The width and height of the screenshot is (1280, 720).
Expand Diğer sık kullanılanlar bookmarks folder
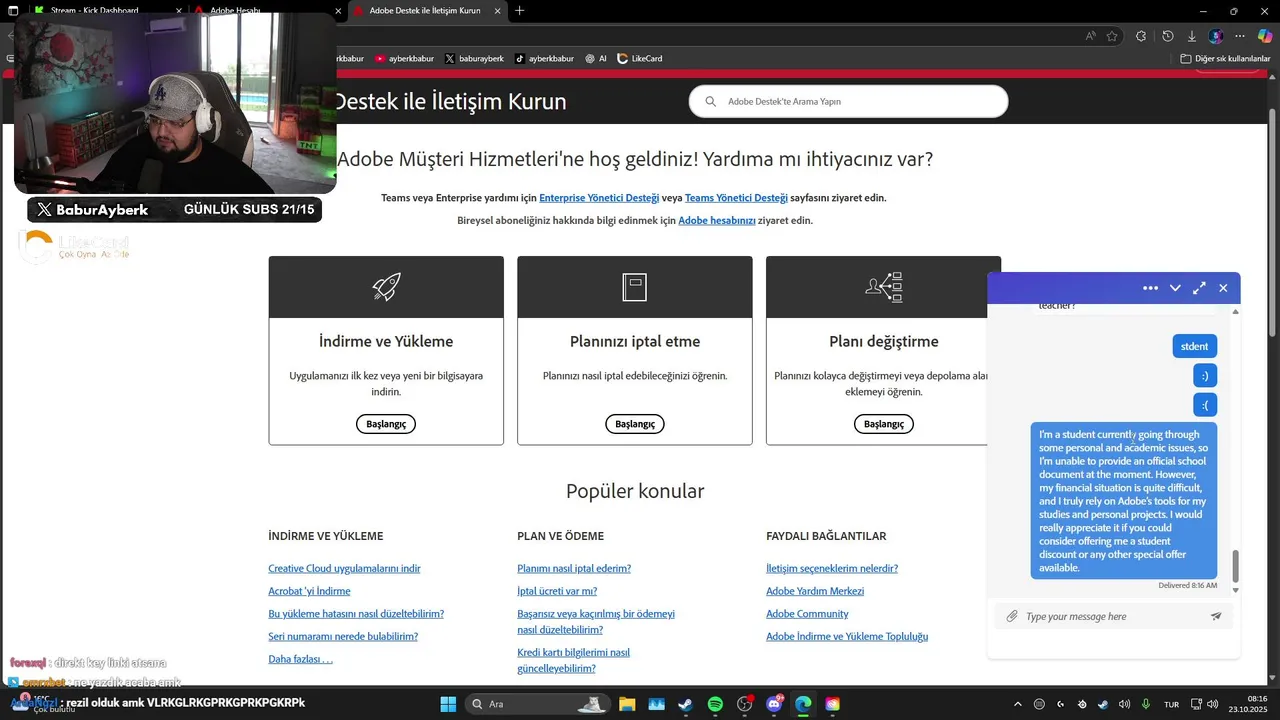[1225, 58]
